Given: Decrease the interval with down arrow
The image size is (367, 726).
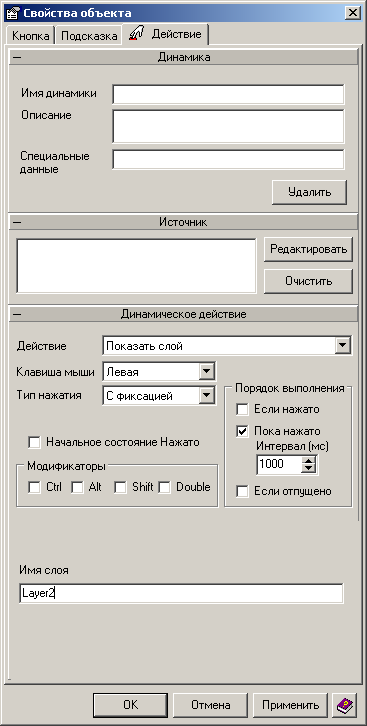Looking at the screenshot, I should click(308, 469).
